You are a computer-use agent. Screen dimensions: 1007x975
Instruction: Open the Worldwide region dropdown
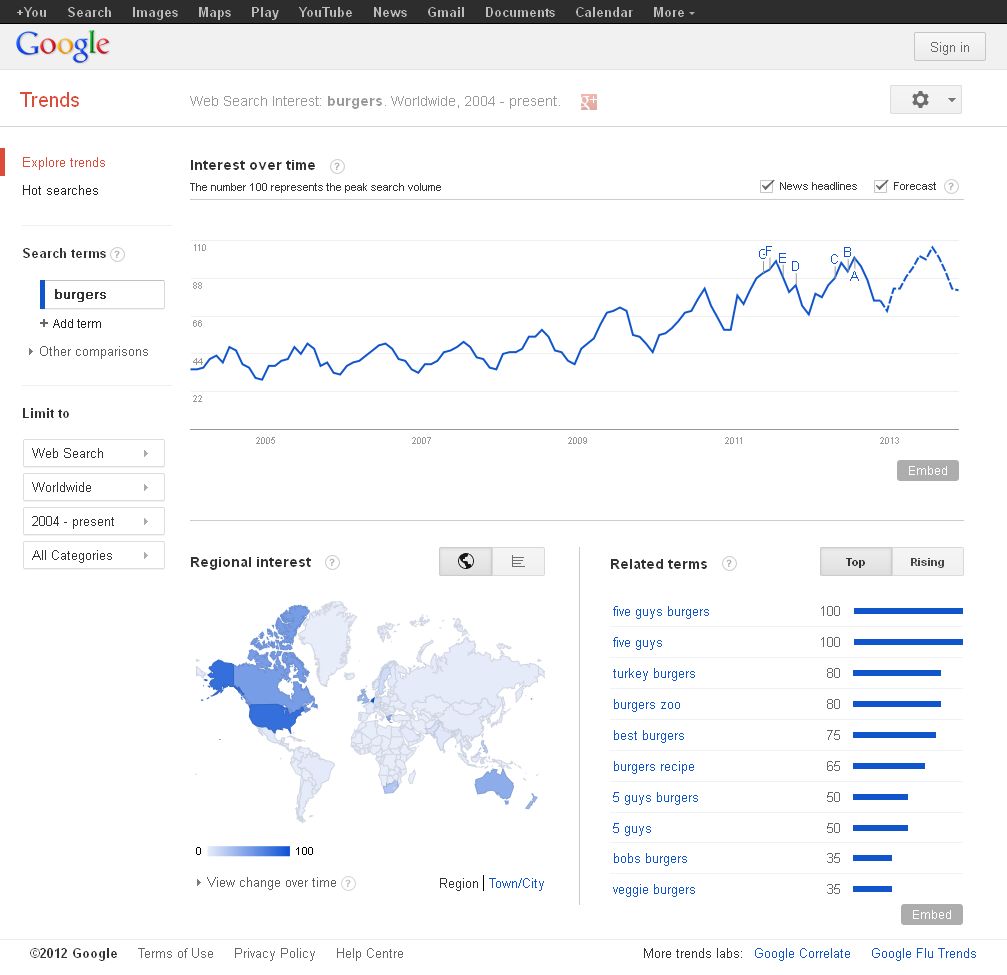[x=94, y=488]
